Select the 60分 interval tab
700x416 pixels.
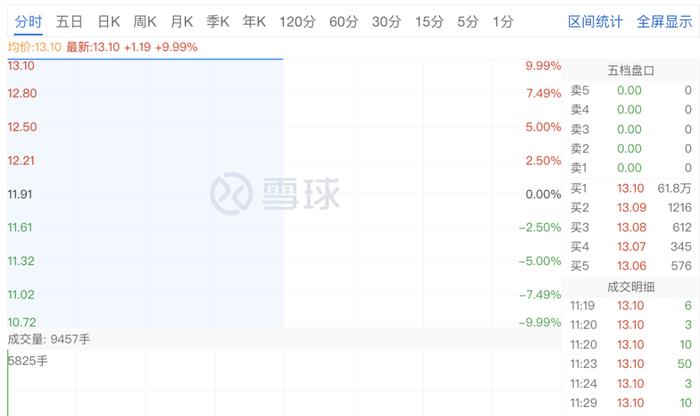(x=343, y=21)
